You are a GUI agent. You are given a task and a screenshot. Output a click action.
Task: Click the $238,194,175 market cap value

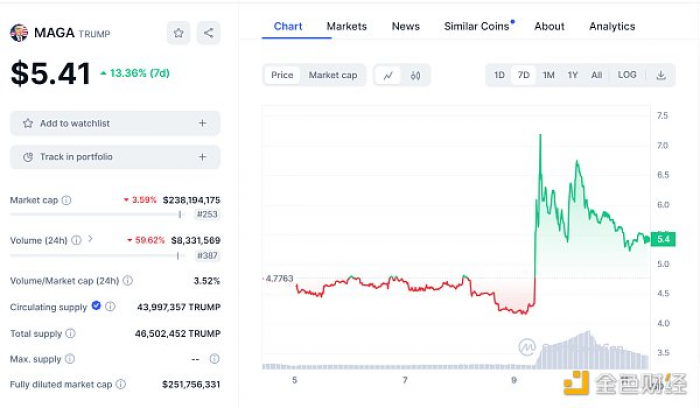pos(192,200)
